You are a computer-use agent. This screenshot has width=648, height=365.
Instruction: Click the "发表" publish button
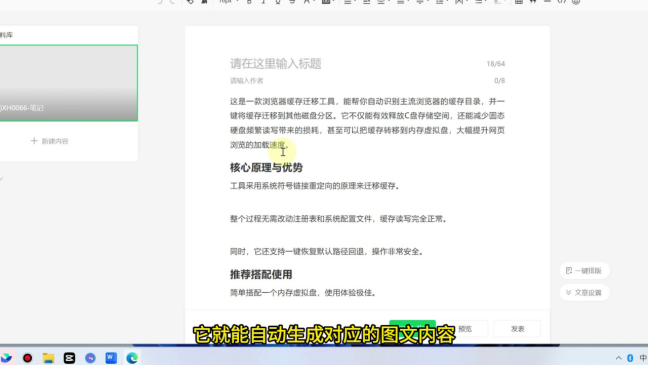(x=517, y=329)
